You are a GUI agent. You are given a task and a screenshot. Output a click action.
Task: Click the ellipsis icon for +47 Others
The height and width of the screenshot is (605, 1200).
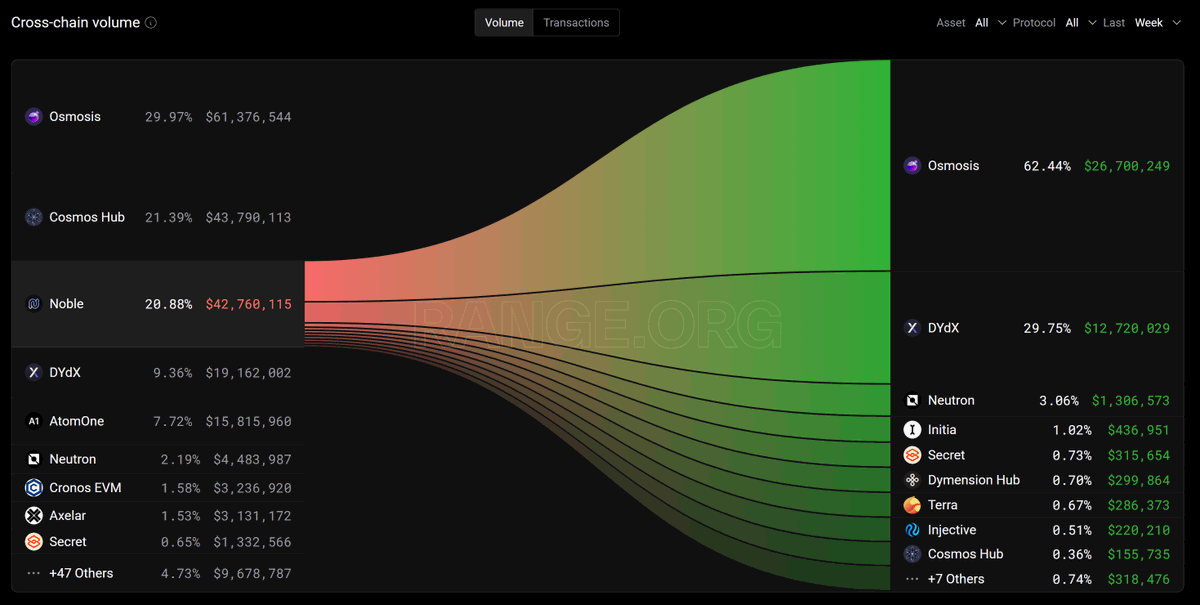point(33,573)
